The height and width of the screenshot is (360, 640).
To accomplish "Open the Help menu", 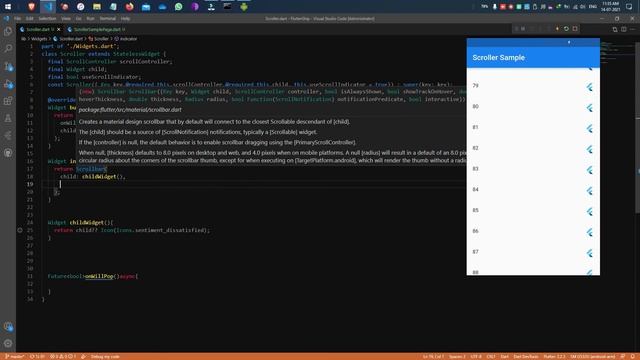I will (125, 19).
